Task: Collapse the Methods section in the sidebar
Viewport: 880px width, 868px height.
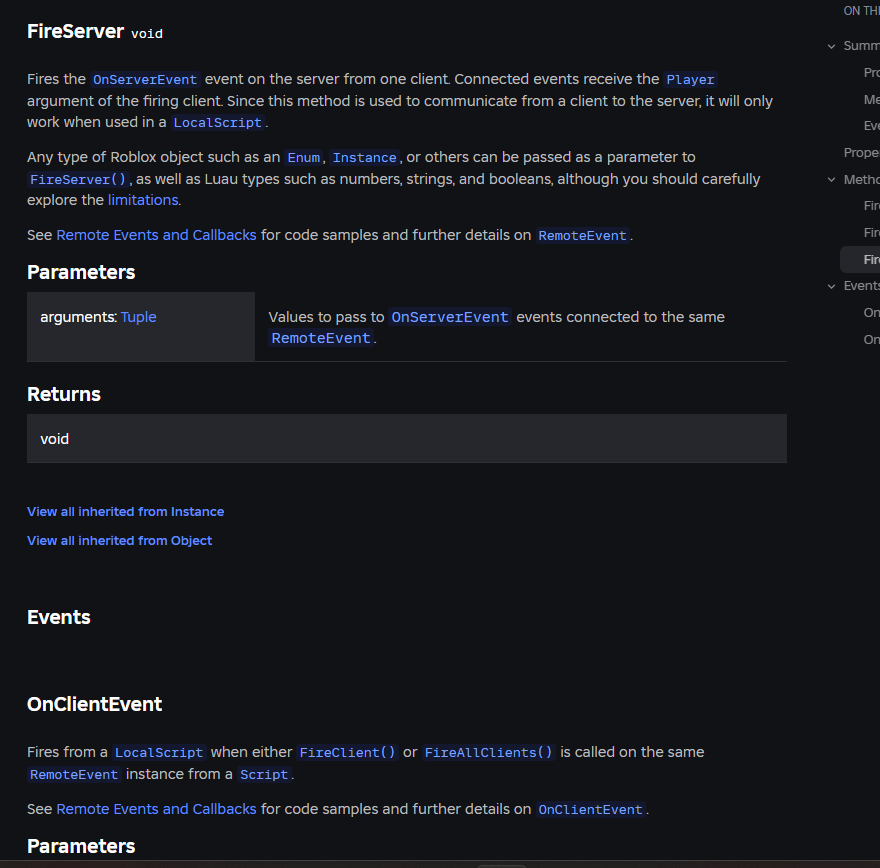Action: click(830, 179)
